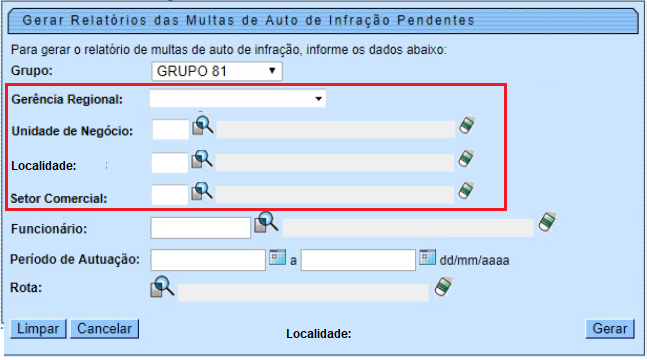Open search lookup for Rota
The image size is (647, 360).
pos(162,287)
